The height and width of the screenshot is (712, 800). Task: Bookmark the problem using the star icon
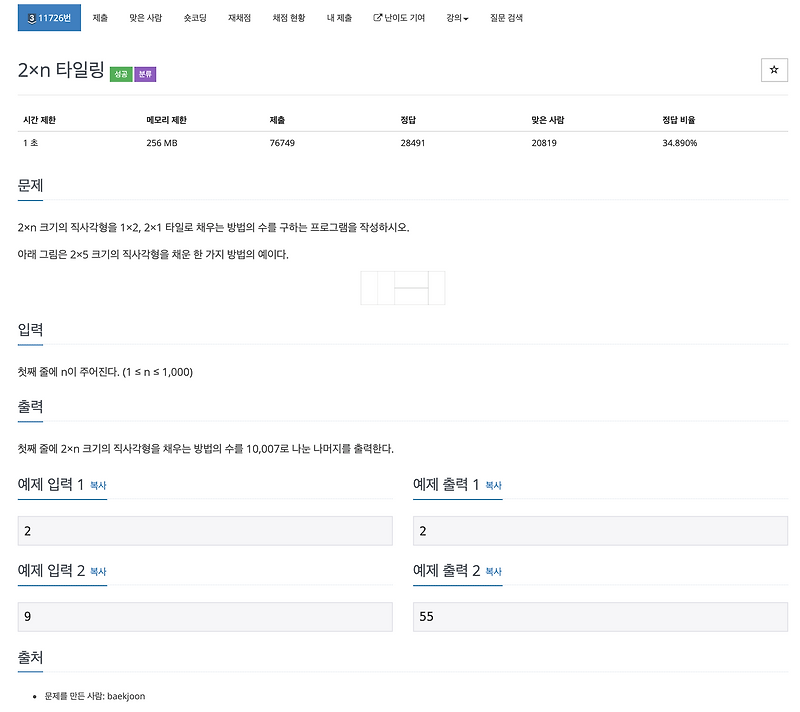[x=775, y=69]
